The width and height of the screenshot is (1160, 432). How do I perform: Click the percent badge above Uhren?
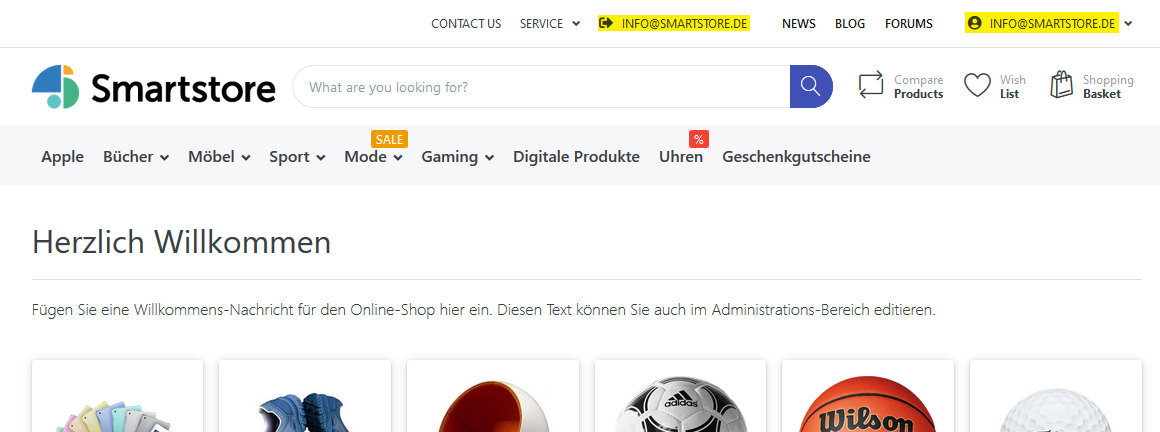pyautogui.click(x=698, y=139)
